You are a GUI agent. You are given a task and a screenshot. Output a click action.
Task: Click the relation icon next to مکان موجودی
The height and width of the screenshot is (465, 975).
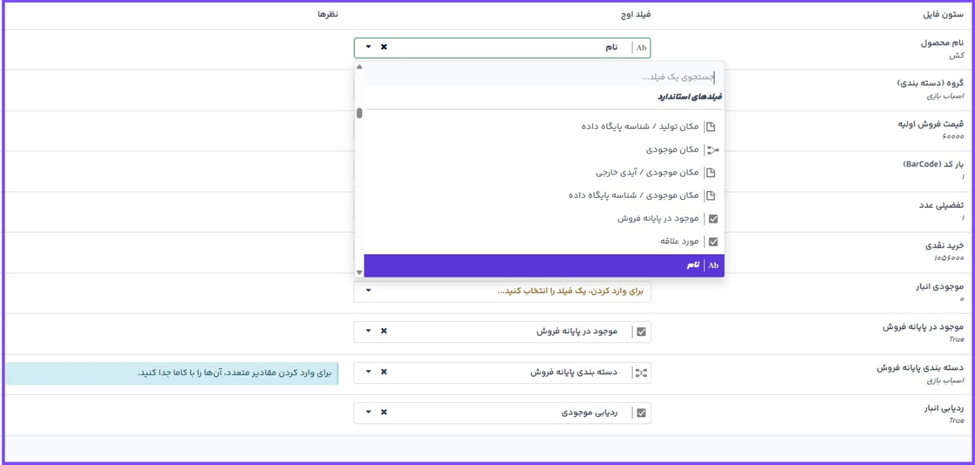coord(712,150)
